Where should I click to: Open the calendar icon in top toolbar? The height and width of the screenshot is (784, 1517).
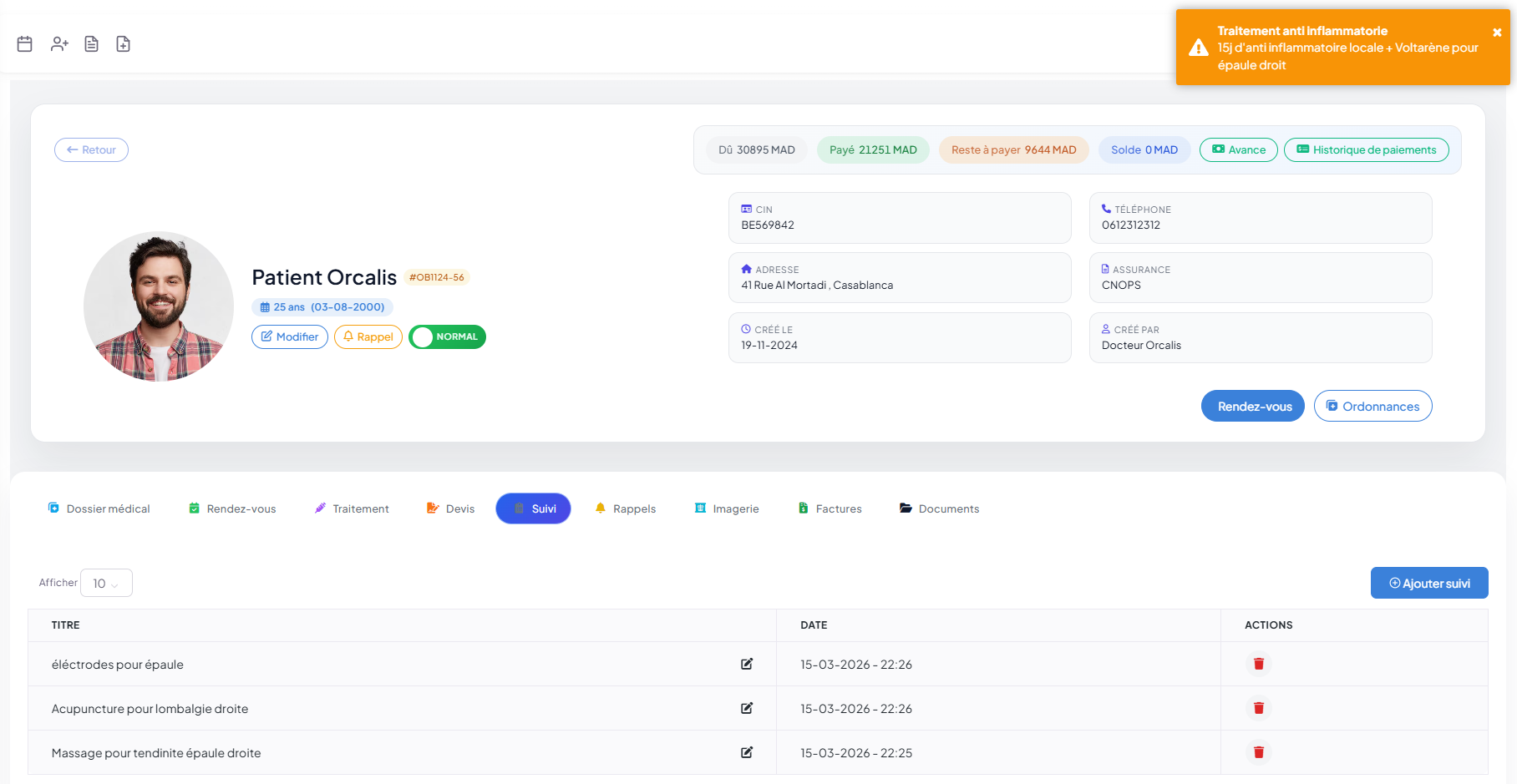tap(25, 44)
